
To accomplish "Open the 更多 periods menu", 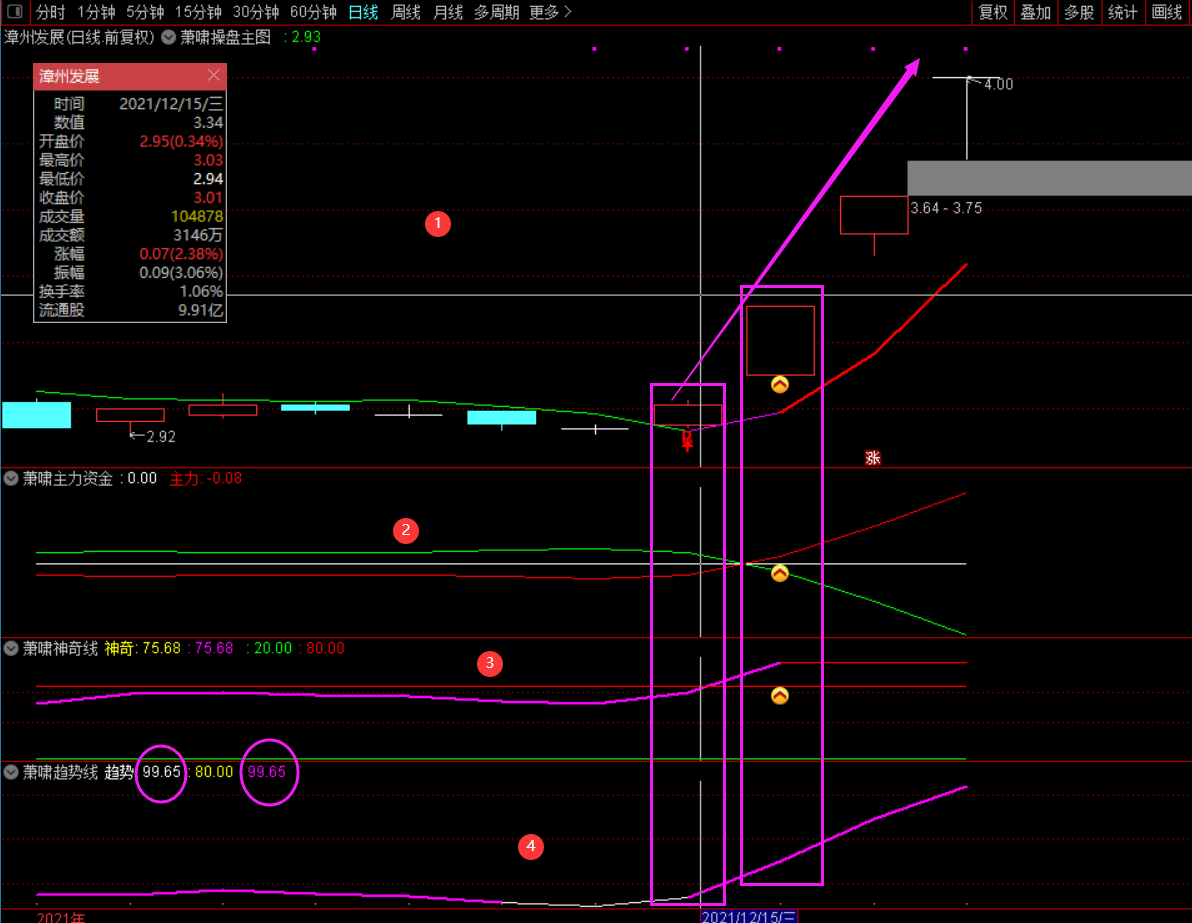I will pyautogui.click(x=550, y=12).
